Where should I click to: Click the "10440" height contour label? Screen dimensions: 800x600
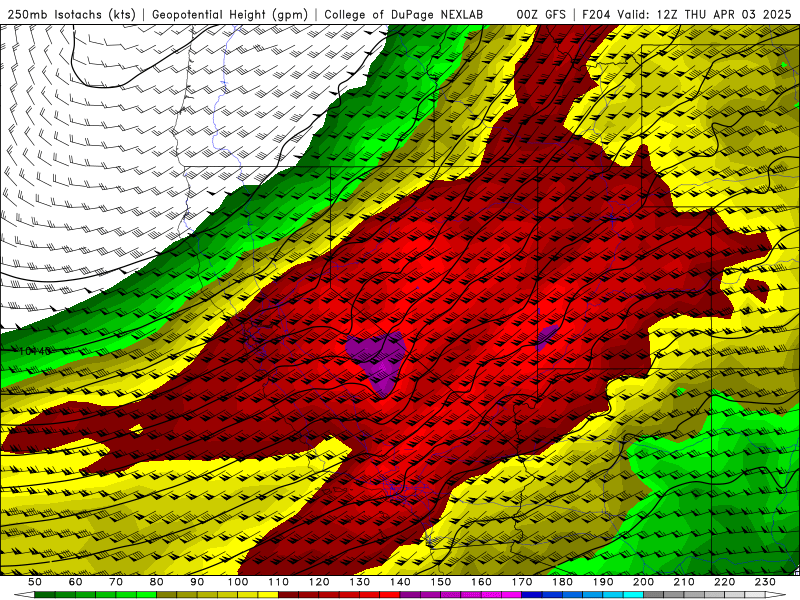pyautogui.click(x=35, y=351)
